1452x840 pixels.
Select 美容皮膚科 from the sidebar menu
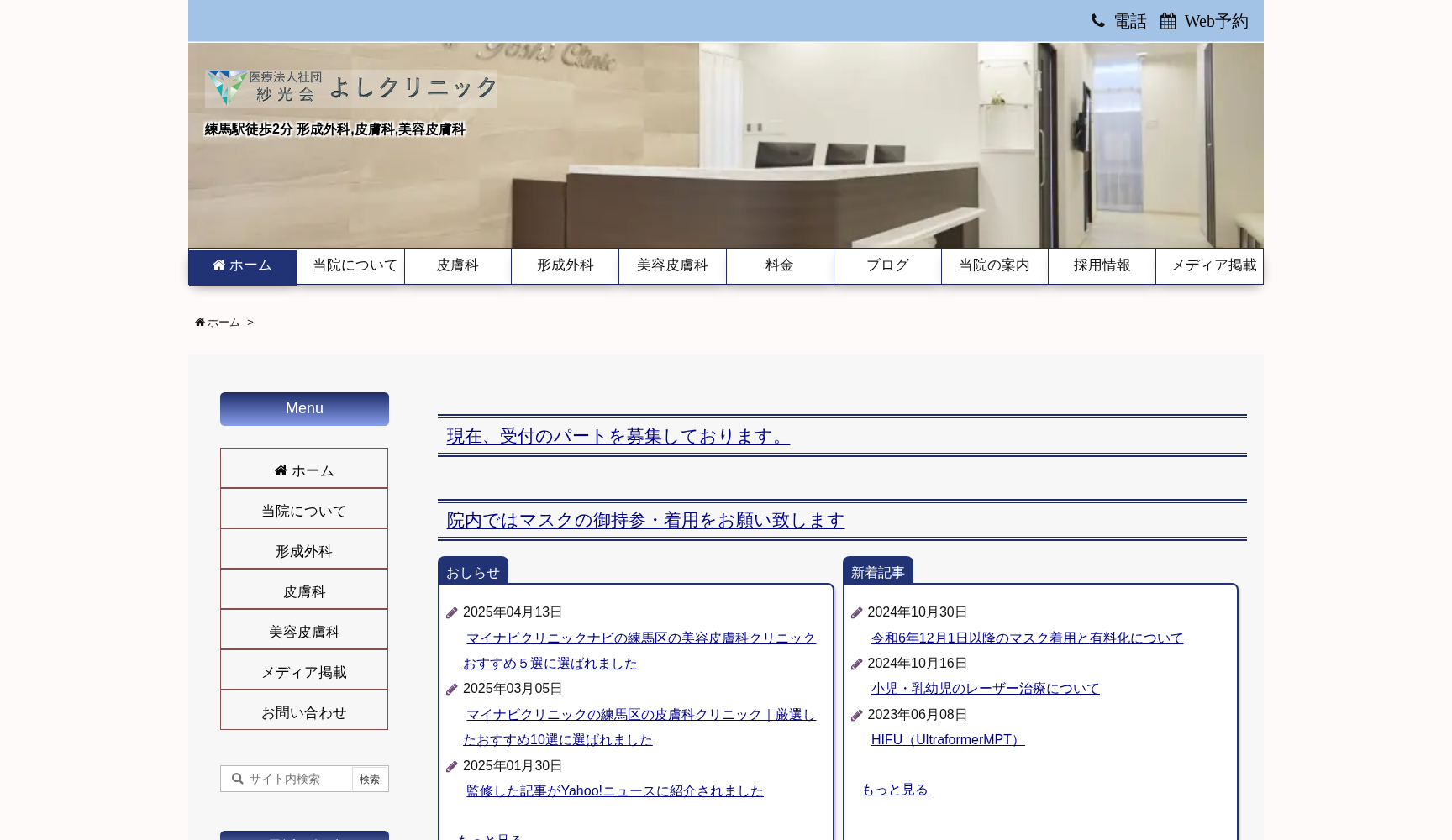[303, 631]
